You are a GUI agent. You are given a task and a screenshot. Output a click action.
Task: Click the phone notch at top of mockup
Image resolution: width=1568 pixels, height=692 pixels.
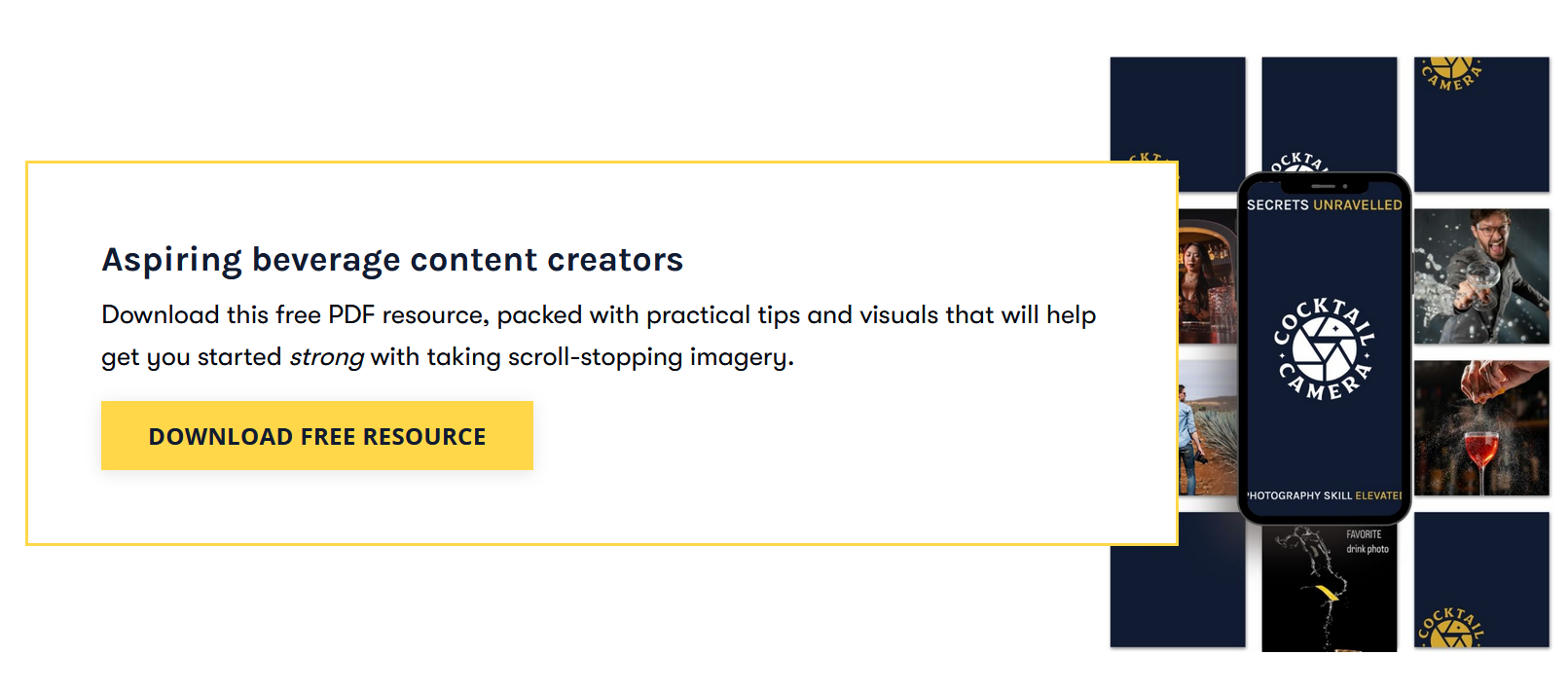pos(1324,185)
